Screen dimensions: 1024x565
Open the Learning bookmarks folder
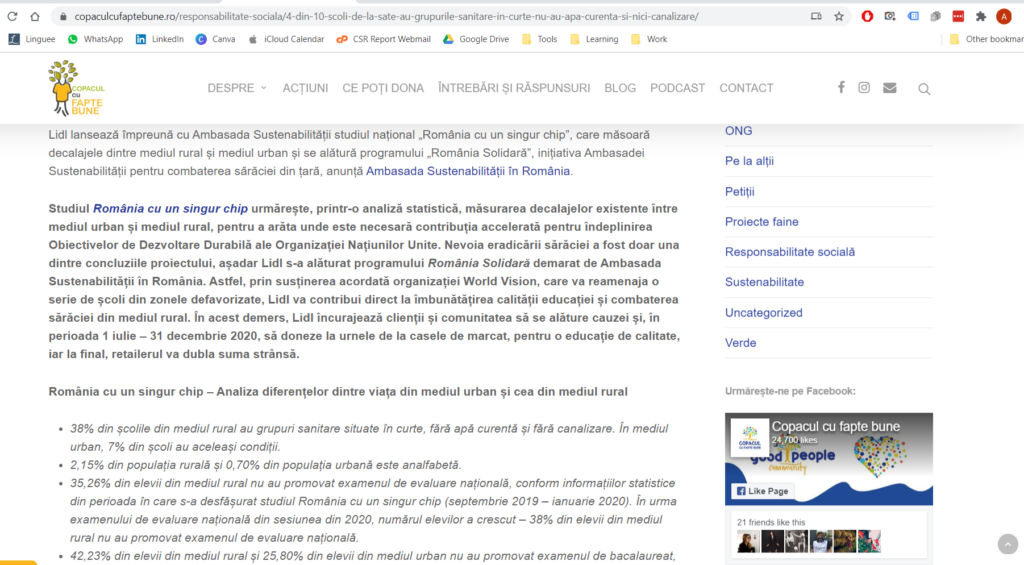click(x=594, y=39)
